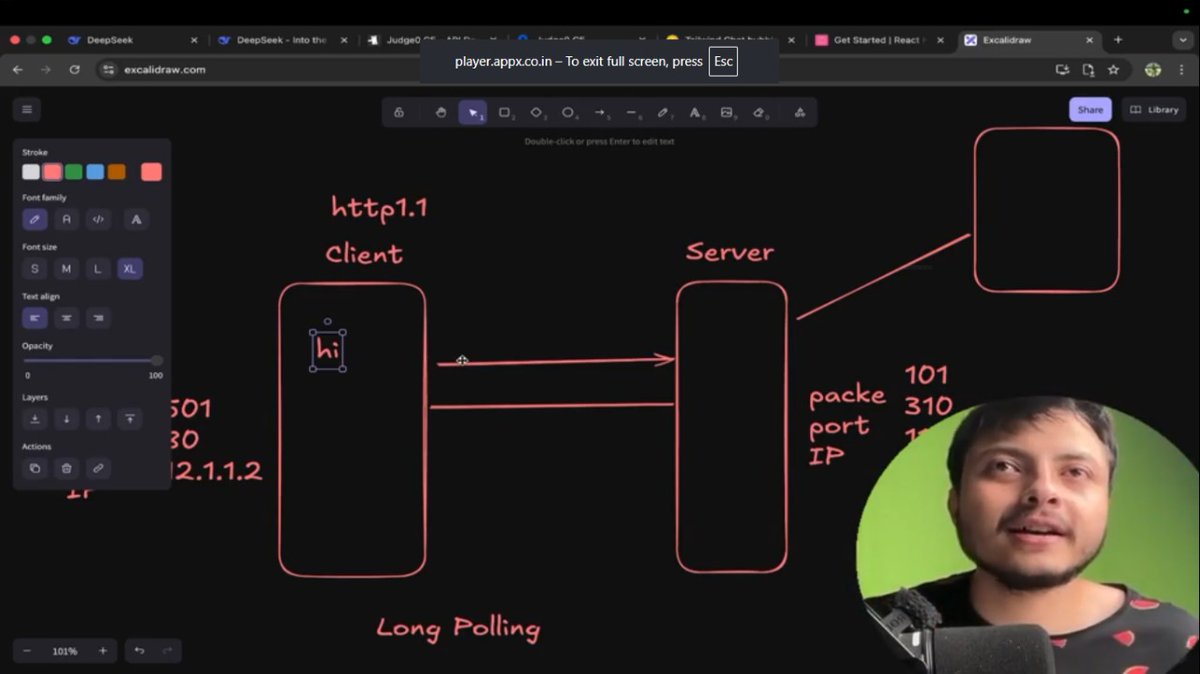
Task: Toggle the code font family option
Action: tap(98, 219)
